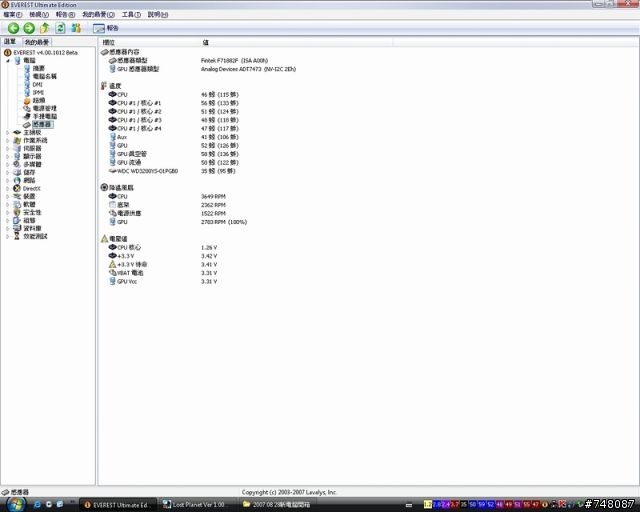Click the 電源管理 power management tree icon
Viewport: 640px width, 512px height.
(x=27, y=109)
